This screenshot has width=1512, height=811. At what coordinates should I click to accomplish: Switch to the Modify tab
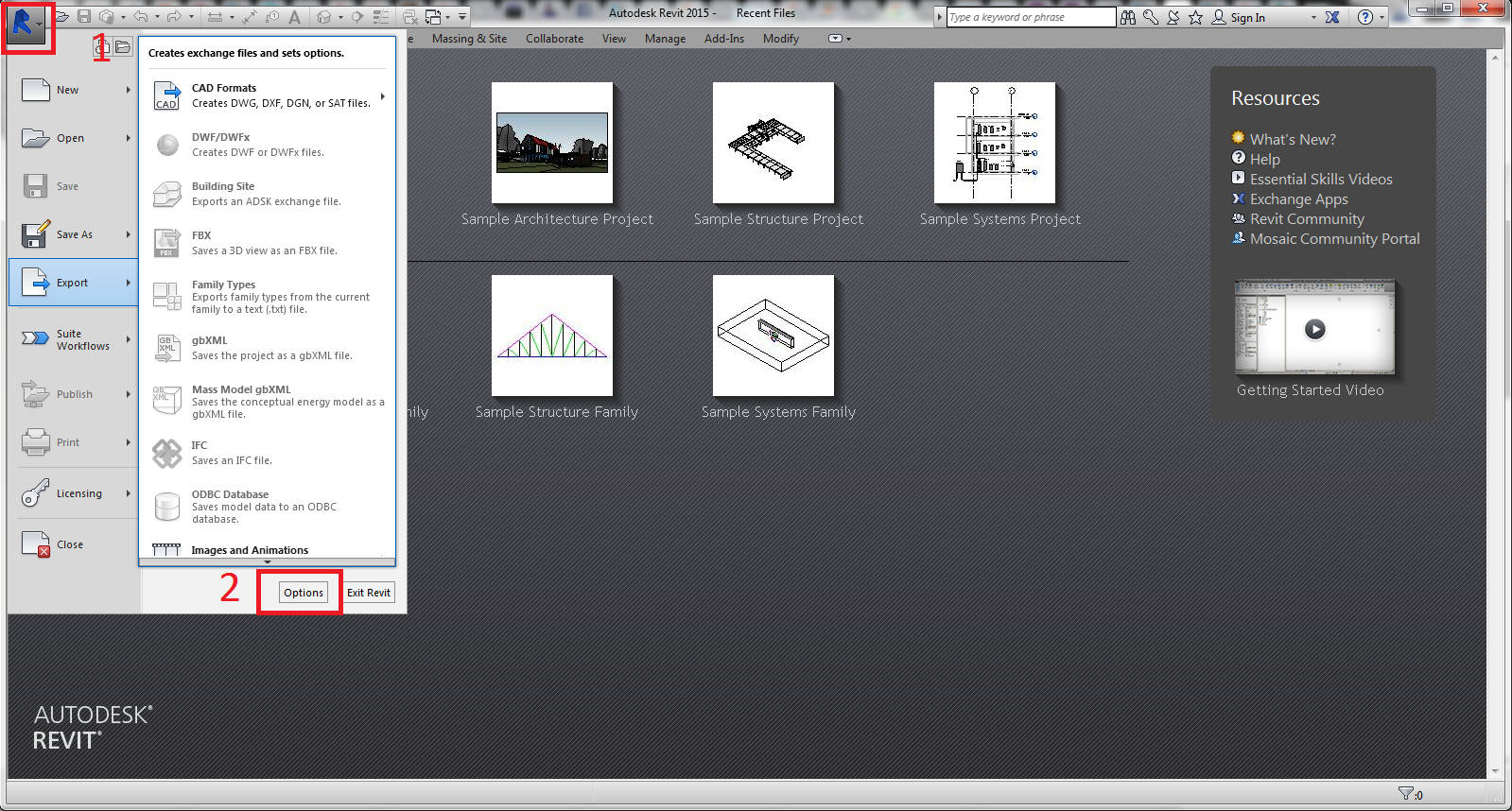tap(781, 39)
